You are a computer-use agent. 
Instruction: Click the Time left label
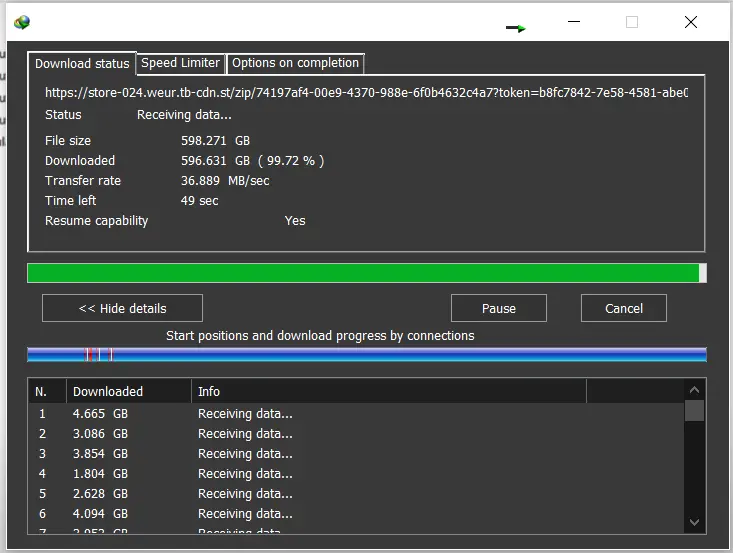(70, 201)
